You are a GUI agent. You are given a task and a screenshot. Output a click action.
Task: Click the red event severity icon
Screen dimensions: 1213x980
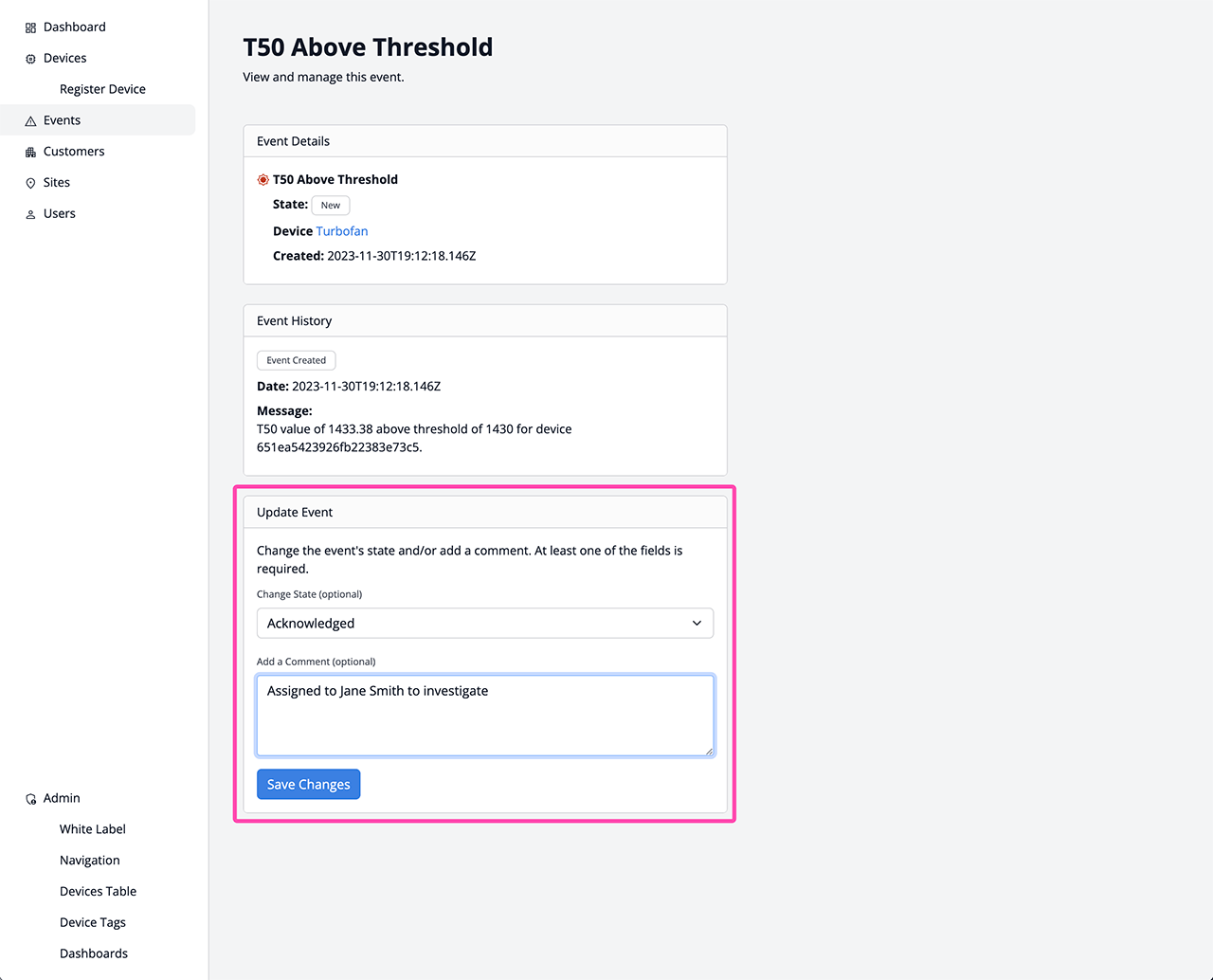263,180
